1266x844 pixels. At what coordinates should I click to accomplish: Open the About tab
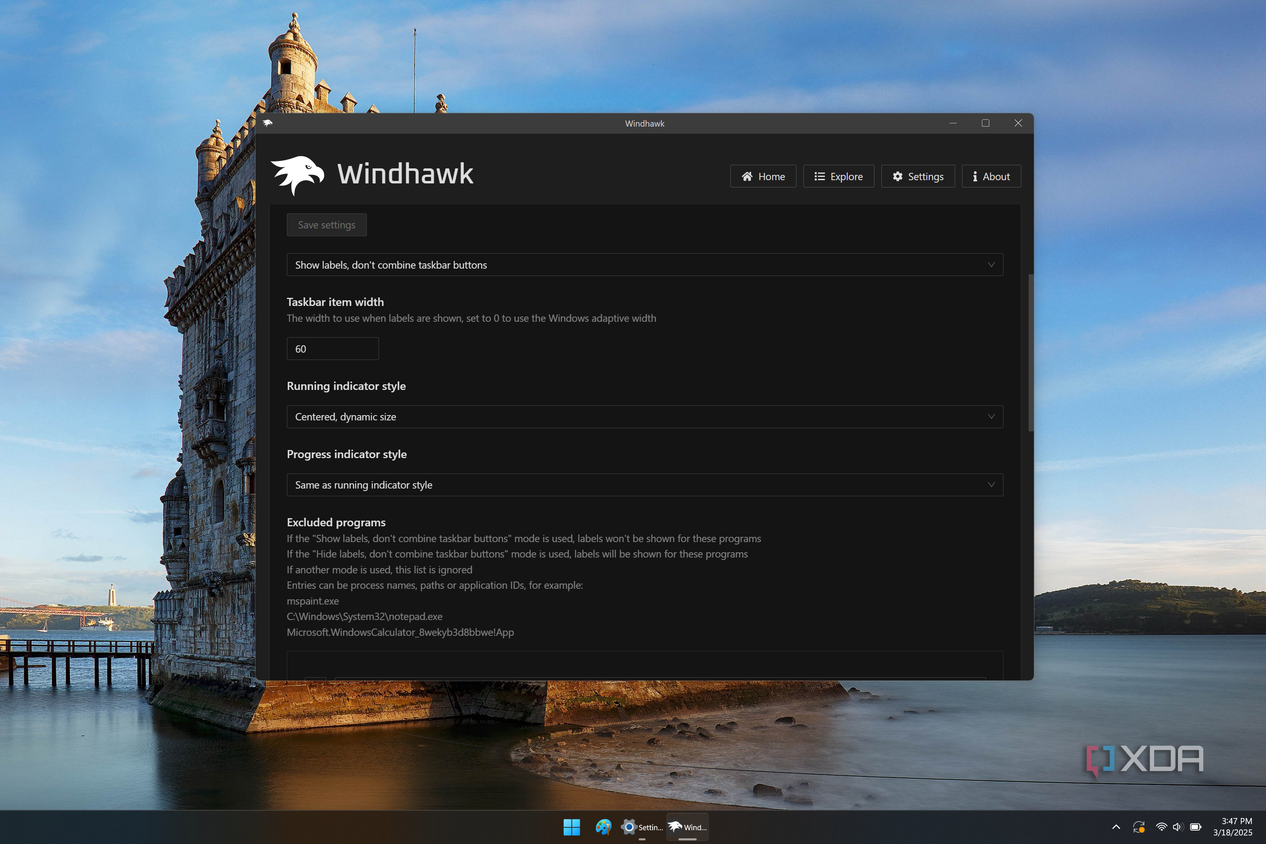point(991,176)
